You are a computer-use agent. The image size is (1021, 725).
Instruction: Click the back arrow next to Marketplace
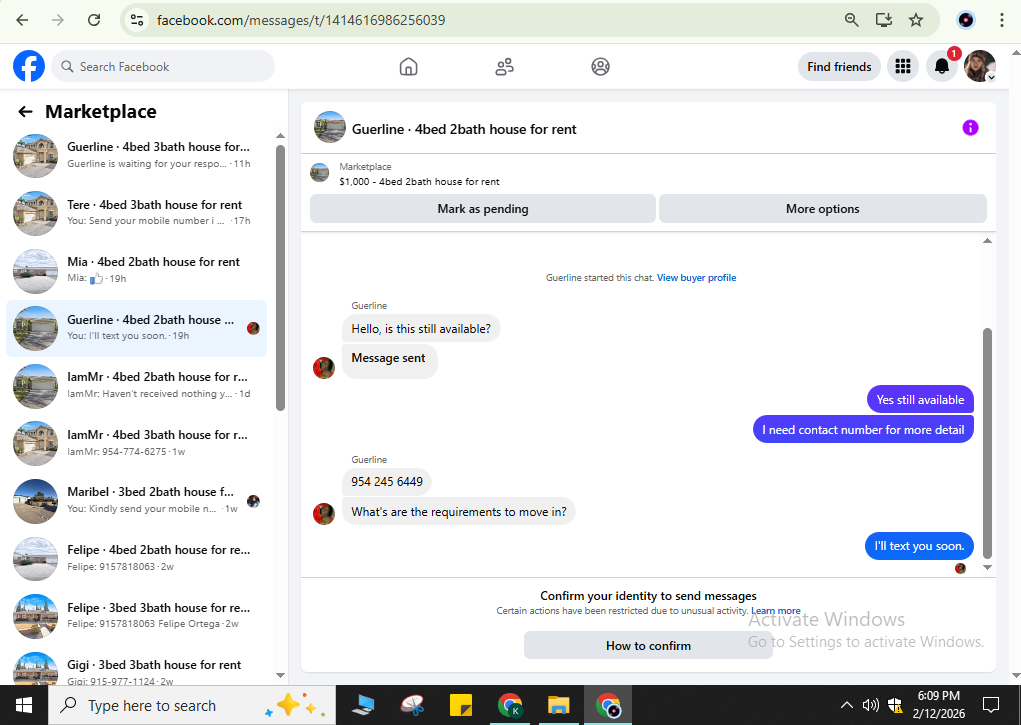[x=25, y=112]
